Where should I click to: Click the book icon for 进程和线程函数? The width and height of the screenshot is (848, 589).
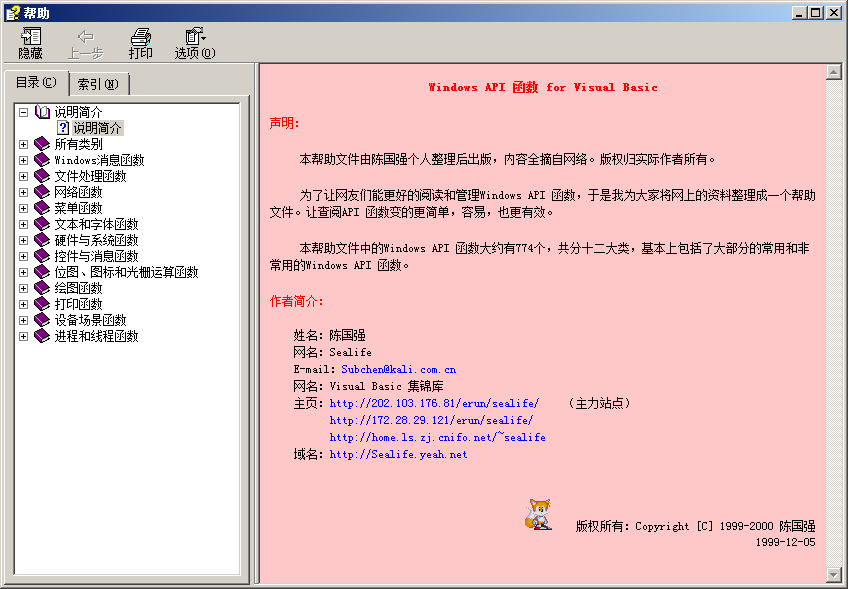coord(42,336)
